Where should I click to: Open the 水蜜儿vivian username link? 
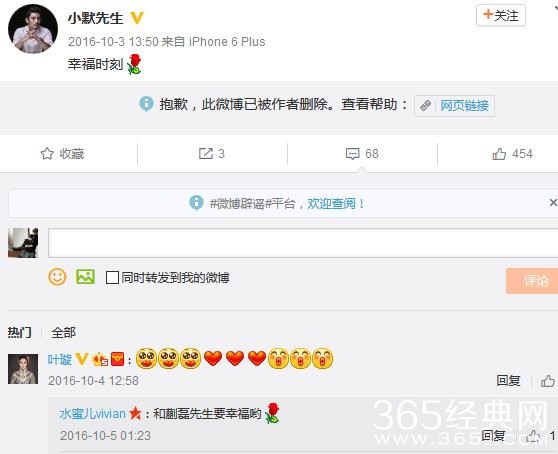pos(92,414)
